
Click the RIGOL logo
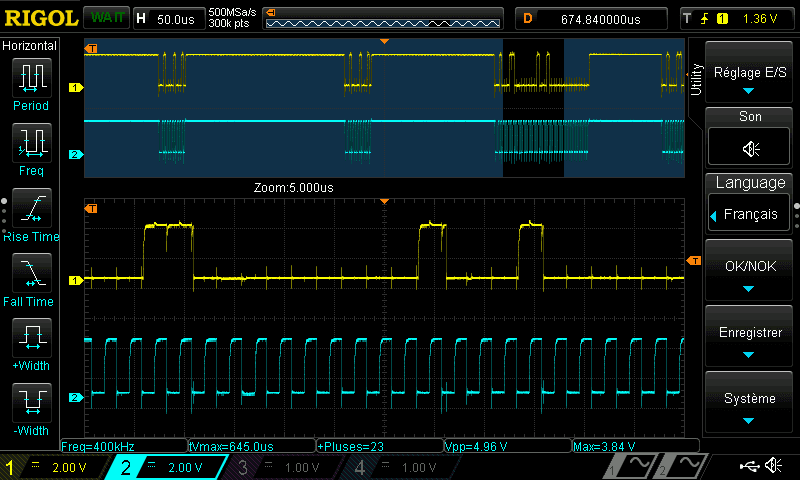point(41,19)
